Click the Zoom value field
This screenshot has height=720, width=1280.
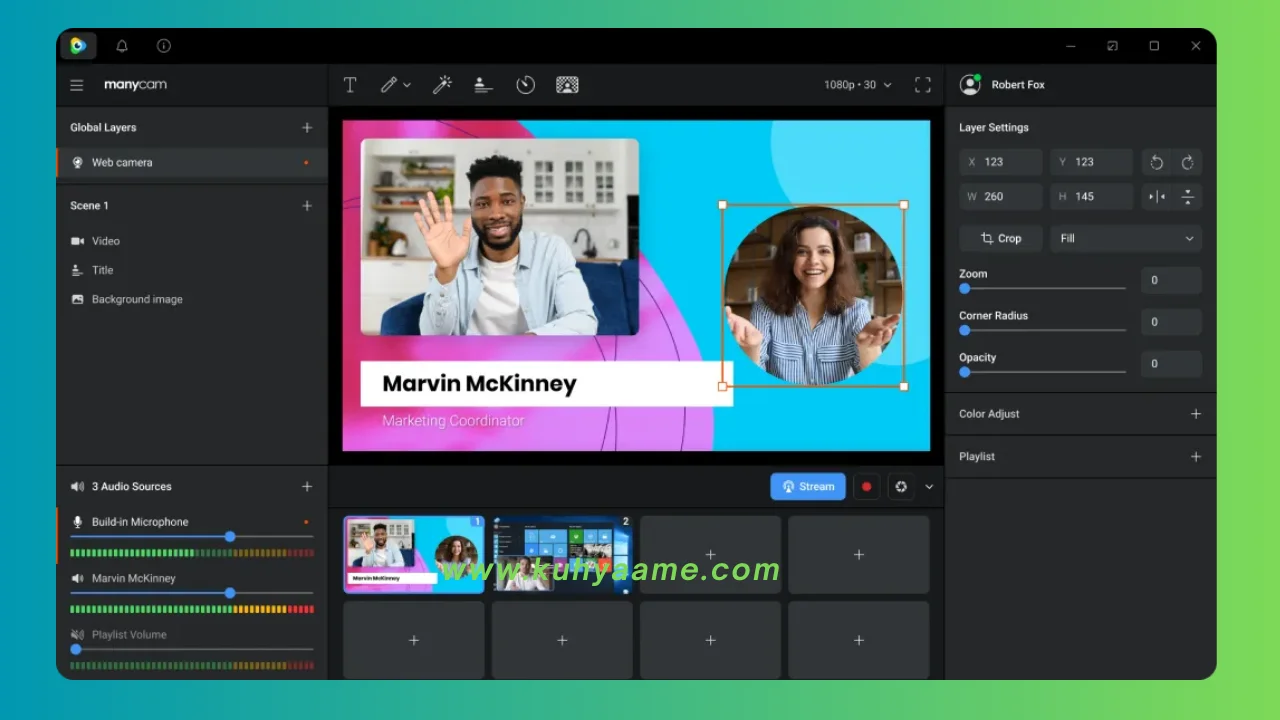(x=1172, y=281)
